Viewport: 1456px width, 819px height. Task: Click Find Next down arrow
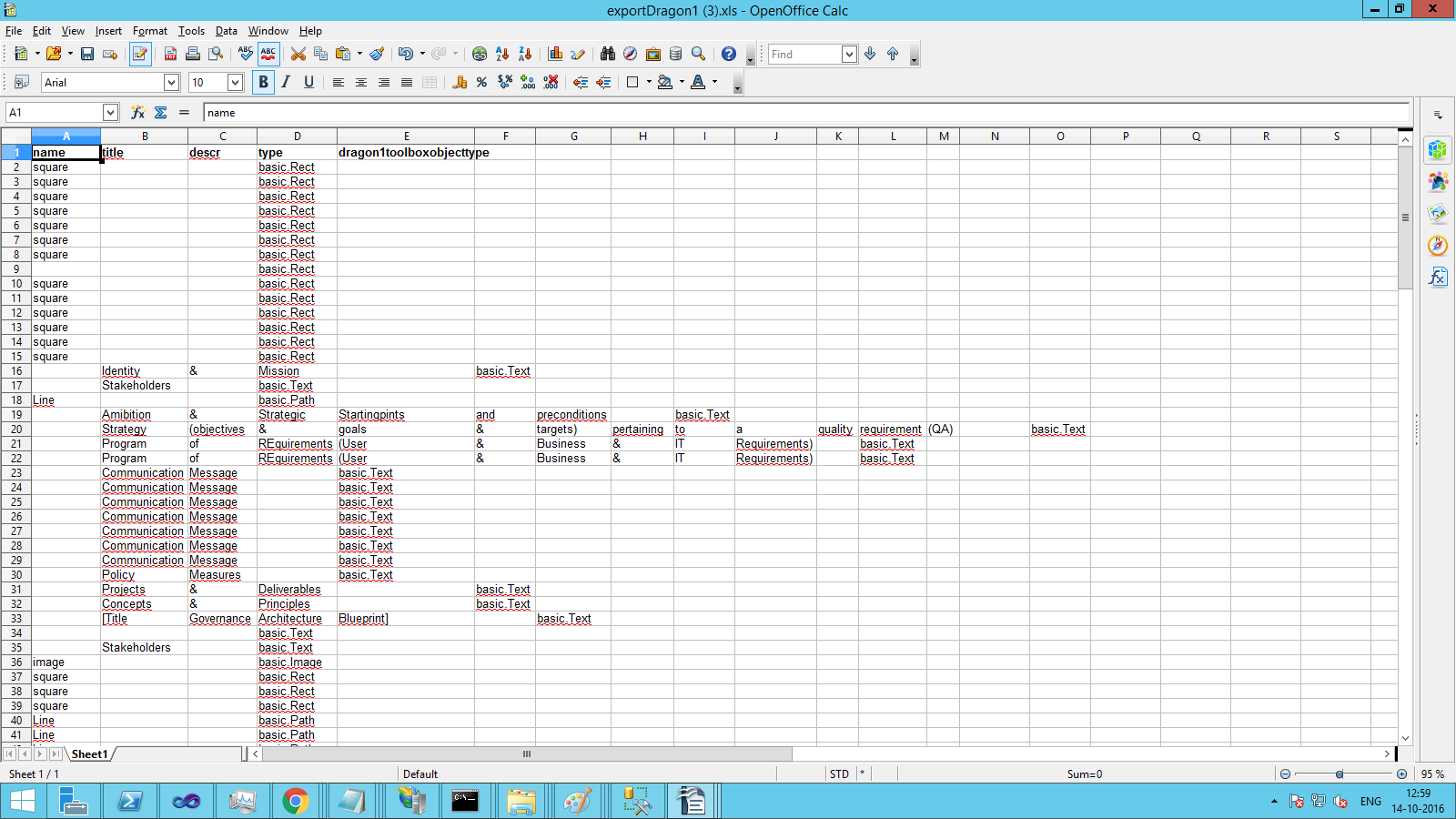870,55
